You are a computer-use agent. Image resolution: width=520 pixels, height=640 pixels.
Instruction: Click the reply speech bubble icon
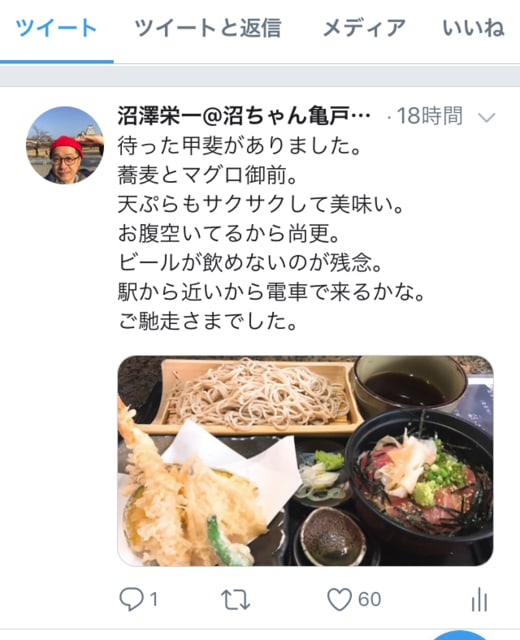pos(131,599)
